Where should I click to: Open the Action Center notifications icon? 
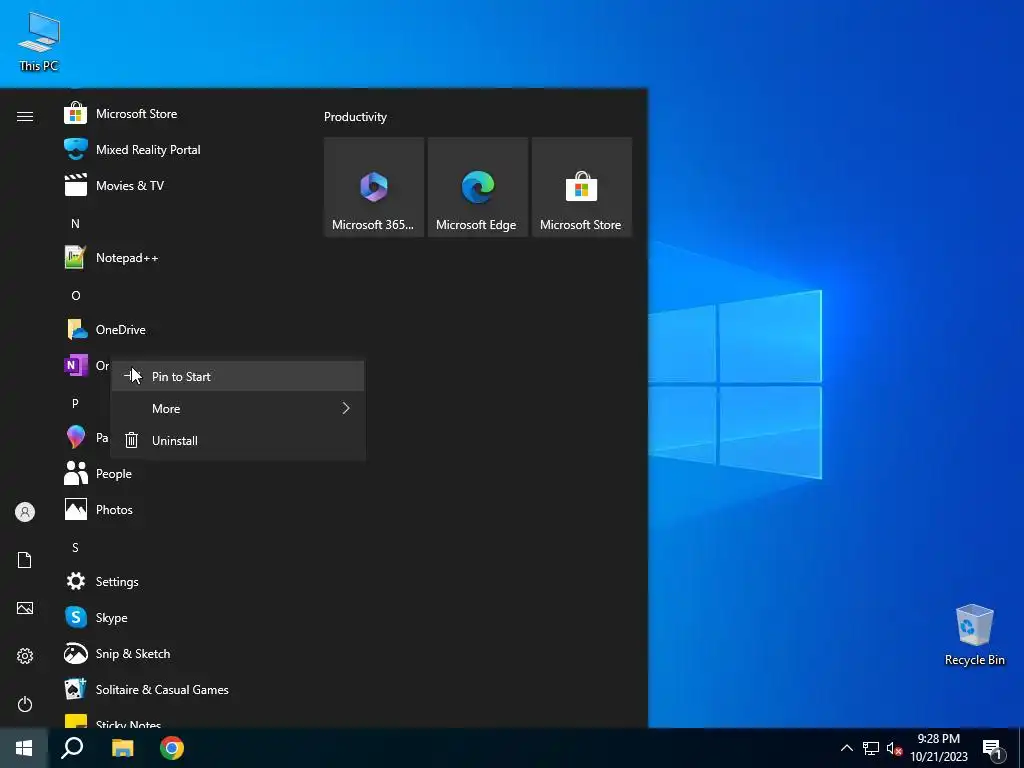pos(993,750)
